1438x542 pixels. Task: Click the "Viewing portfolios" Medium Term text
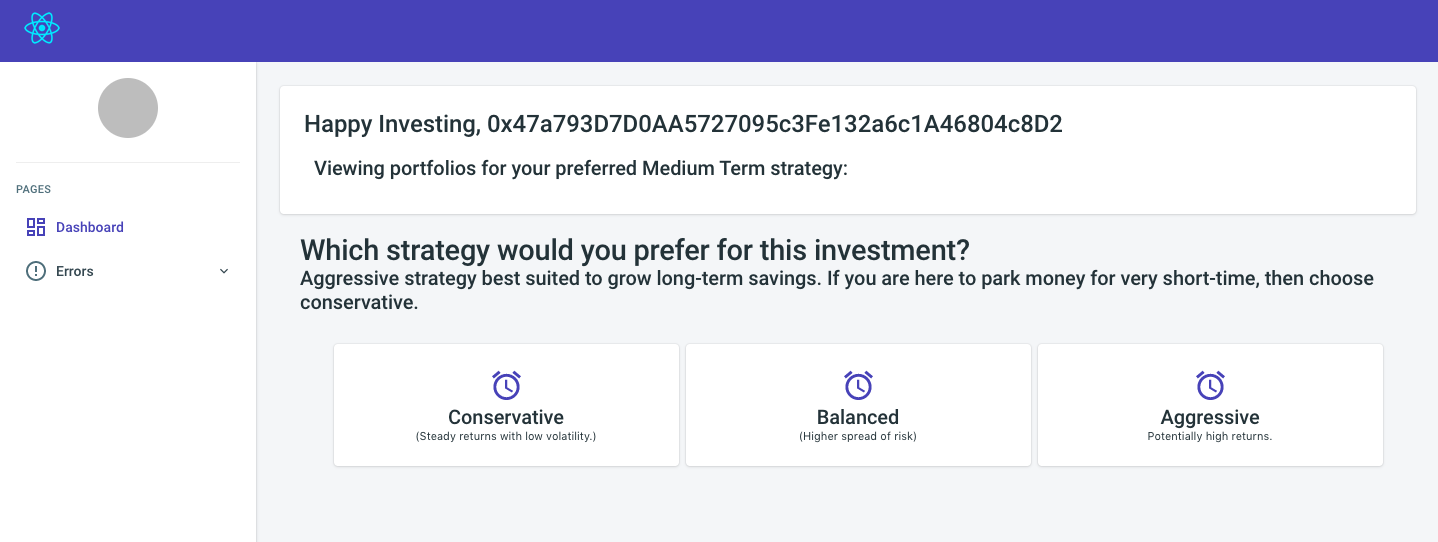(x=581, y=168)
